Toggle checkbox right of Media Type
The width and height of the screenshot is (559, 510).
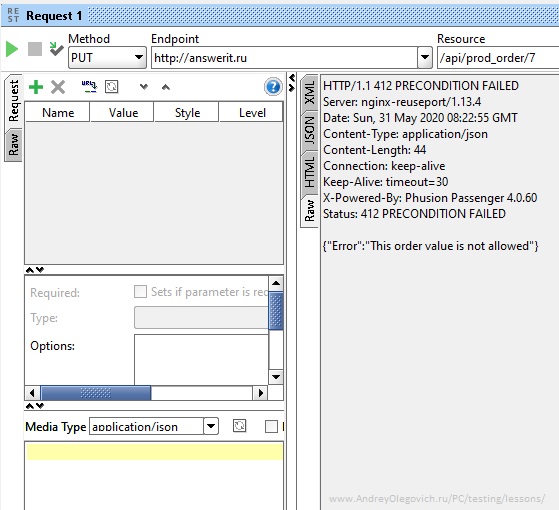click(x=271, y=426)
